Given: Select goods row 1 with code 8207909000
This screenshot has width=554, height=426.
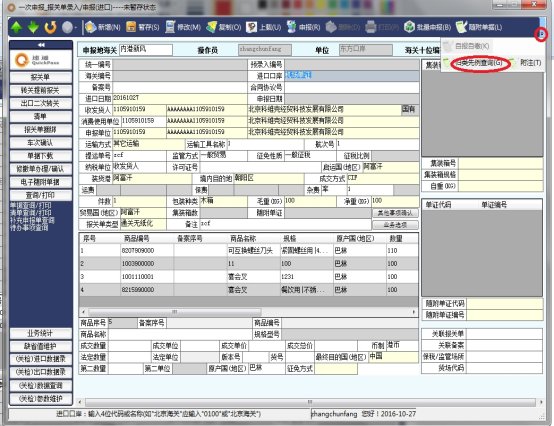Looking at the screenshot, I should pos(248,250).
